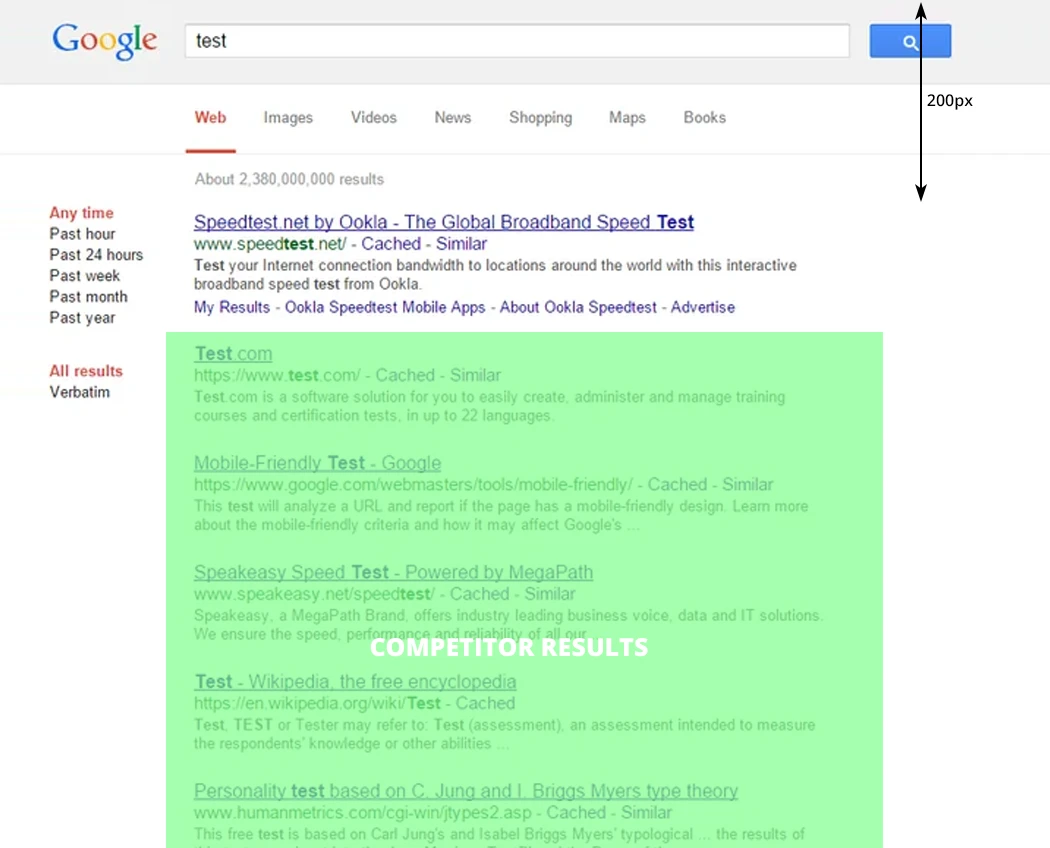Screen dimensions: 1050x848
Task: Open Cached link for test.com result
Action: click(405, 375)
